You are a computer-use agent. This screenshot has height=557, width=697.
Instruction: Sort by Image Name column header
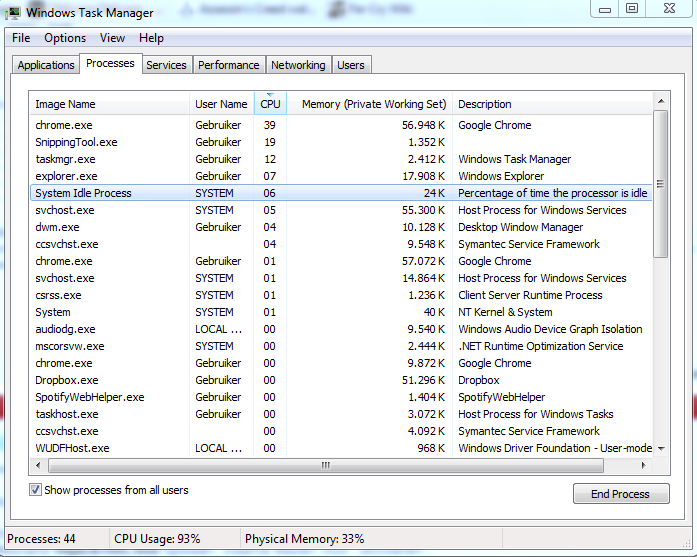(x=110, y=104)
